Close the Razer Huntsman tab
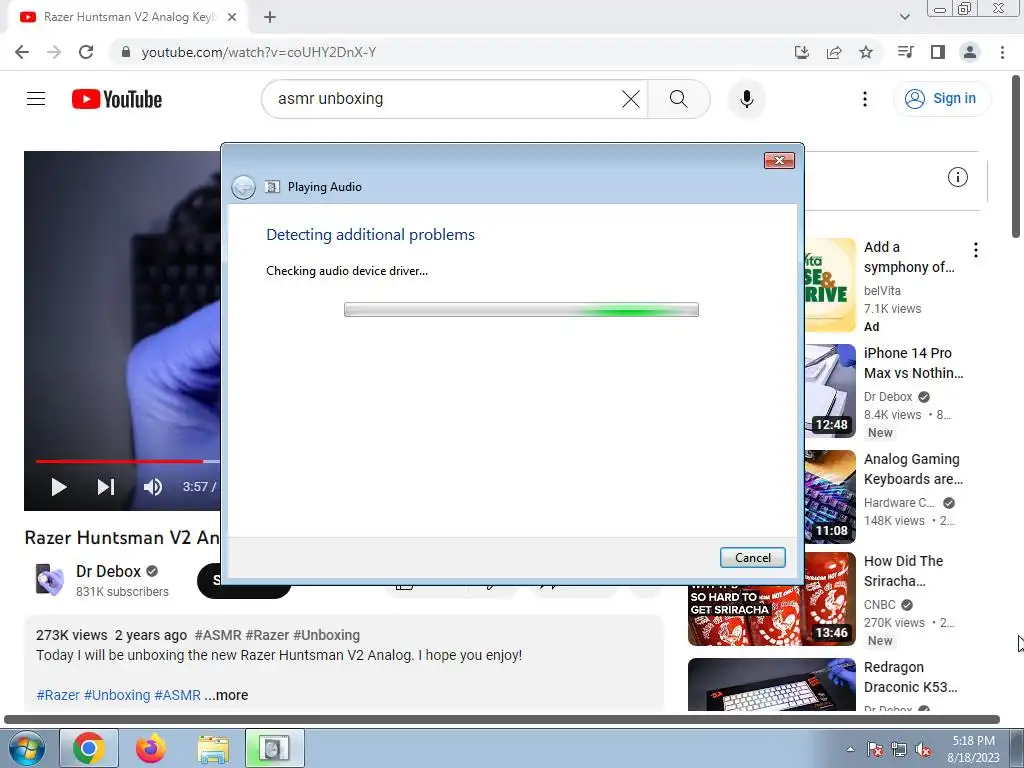 coord(232,17)
